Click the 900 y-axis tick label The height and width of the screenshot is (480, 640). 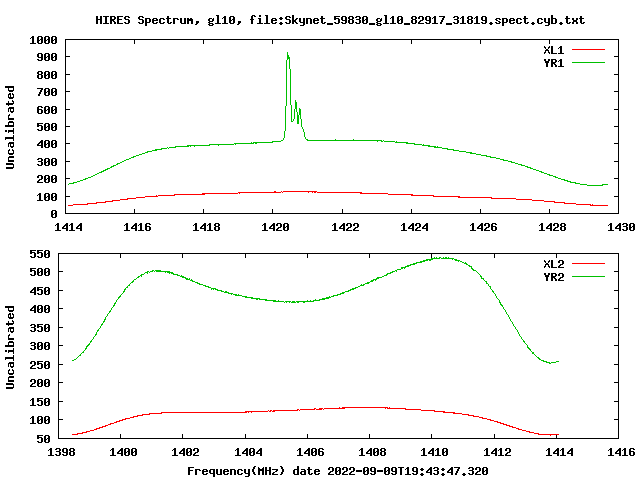tap(47, 57)
